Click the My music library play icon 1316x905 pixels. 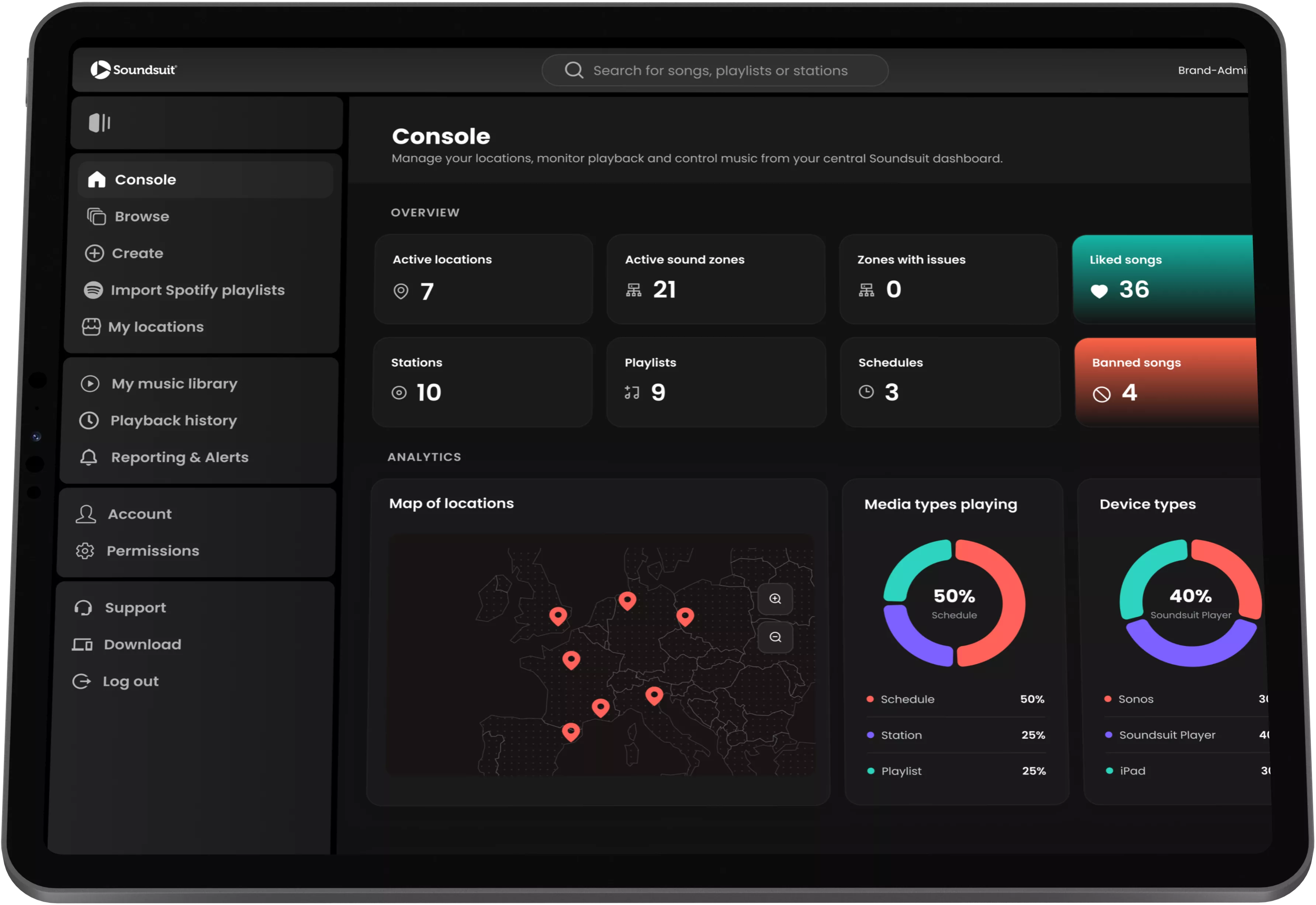[x=90, y=384]
